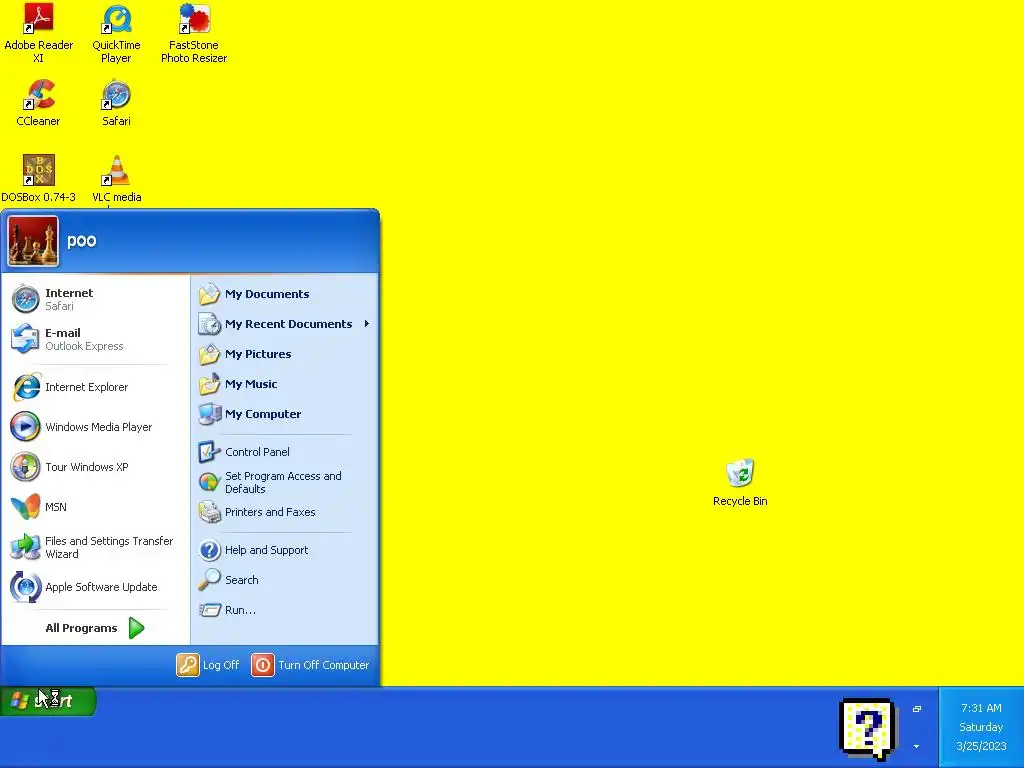Open Printers and Faxes
The width and height of the screenshot is (1024, 768).
tap(285, 513)
